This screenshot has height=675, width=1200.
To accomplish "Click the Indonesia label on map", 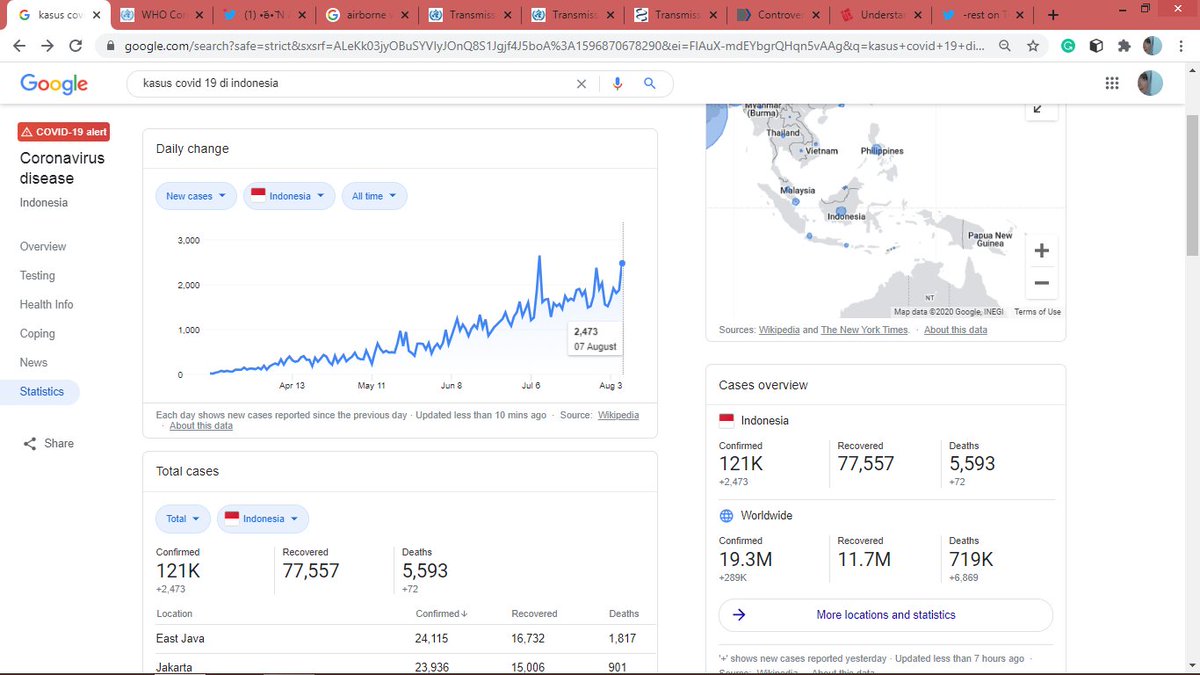I will coord(846,217).
